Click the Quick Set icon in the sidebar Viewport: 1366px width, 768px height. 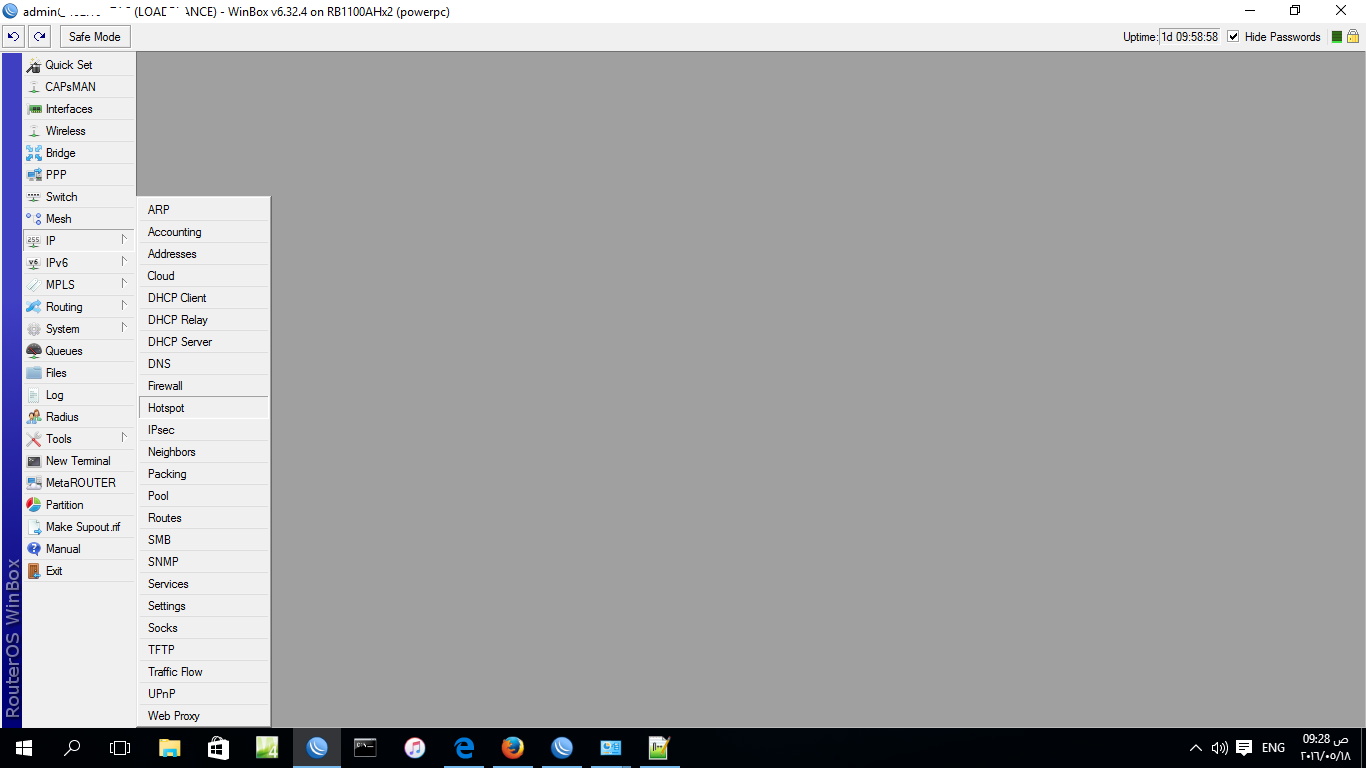coord(34,65)
